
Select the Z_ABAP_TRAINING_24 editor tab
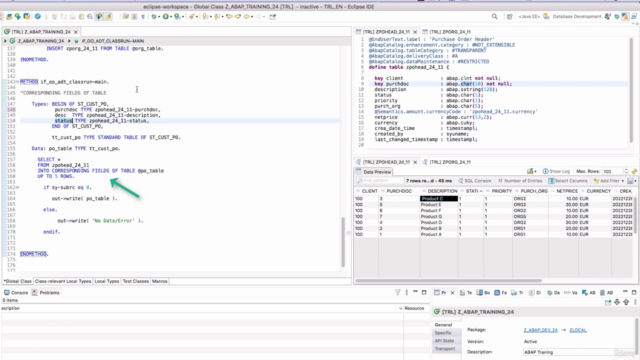pyautogui.click(x=41, y=31)
